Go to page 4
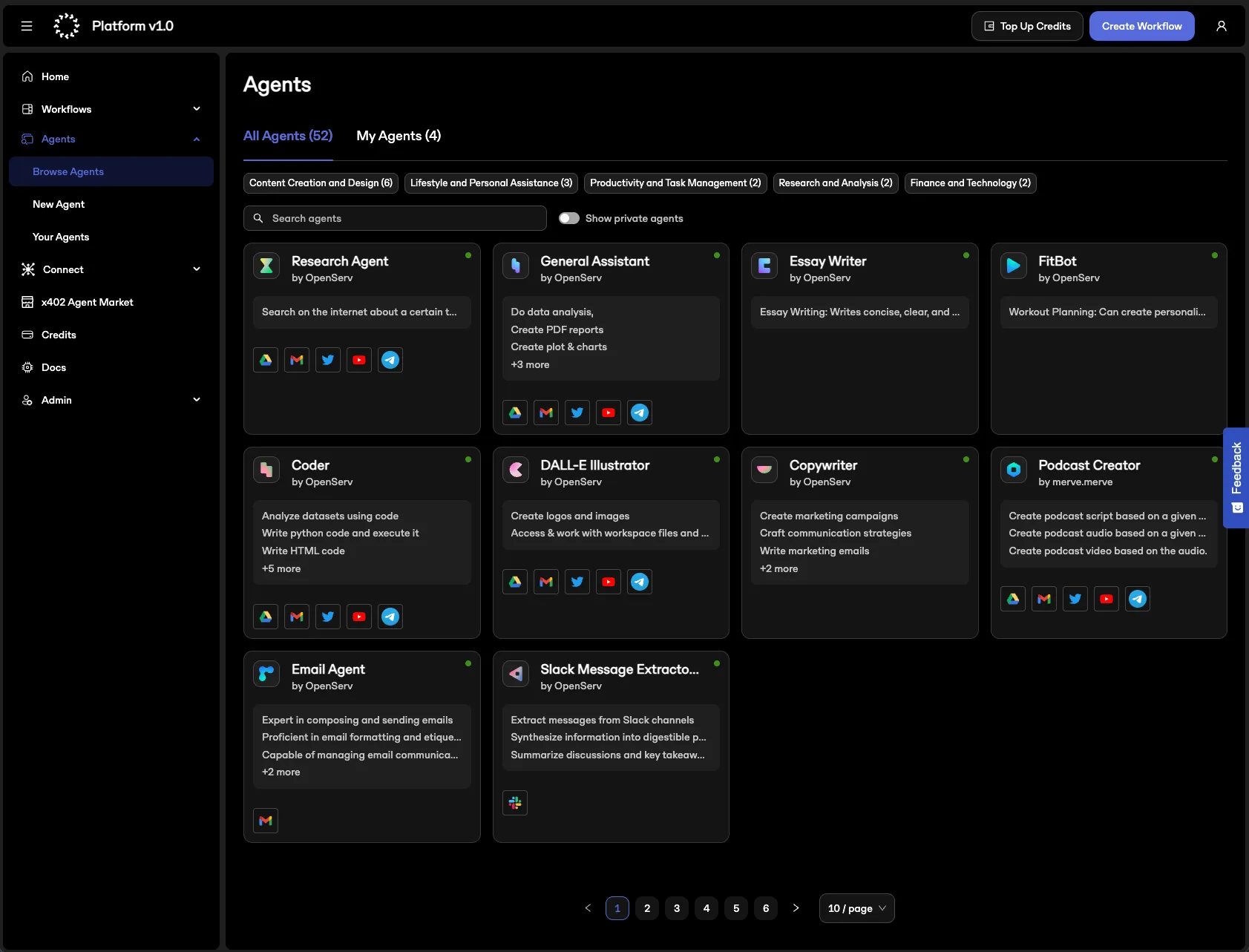This screenshot has width=1249, height=952. [x=707, y=908]
